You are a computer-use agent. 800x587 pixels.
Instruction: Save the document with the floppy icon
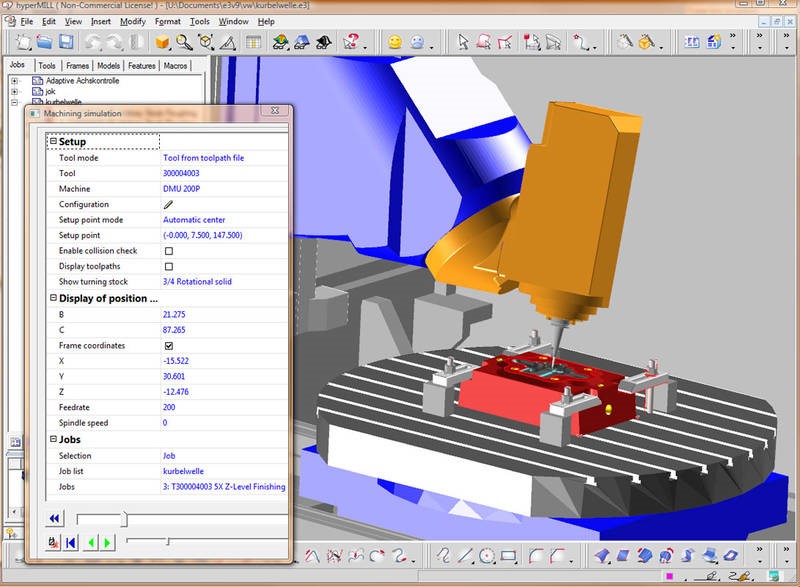66,42
